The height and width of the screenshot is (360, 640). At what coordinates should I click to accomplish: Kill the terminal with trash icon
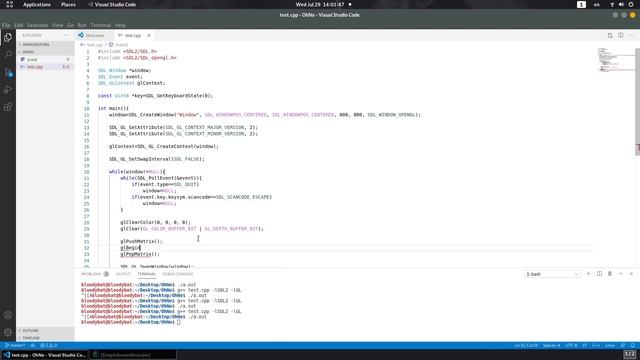pyautogui.click(x=610, y=274)
